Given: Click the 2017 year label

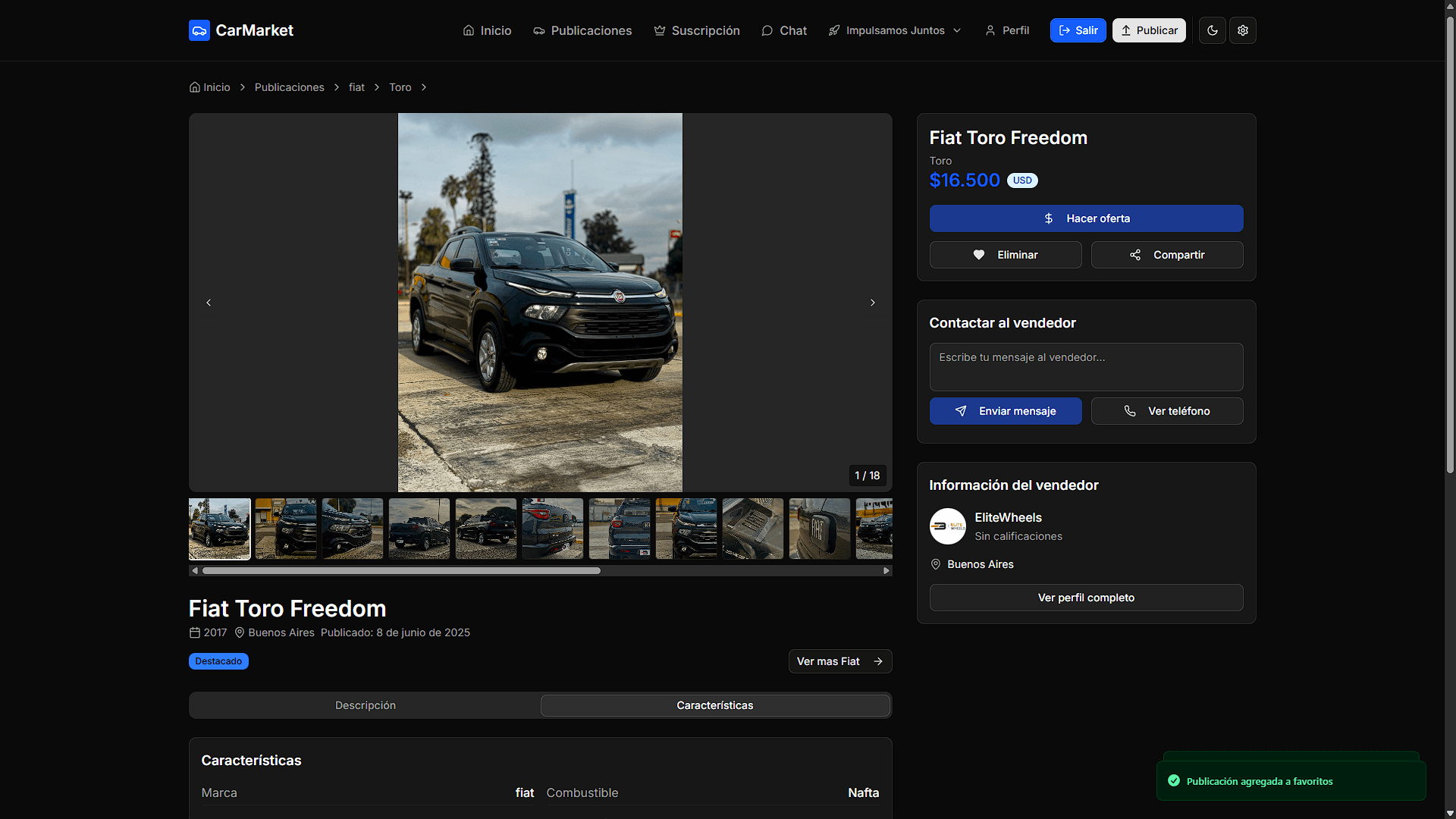Looking at the screenshot, I should (x=215, y=632).
